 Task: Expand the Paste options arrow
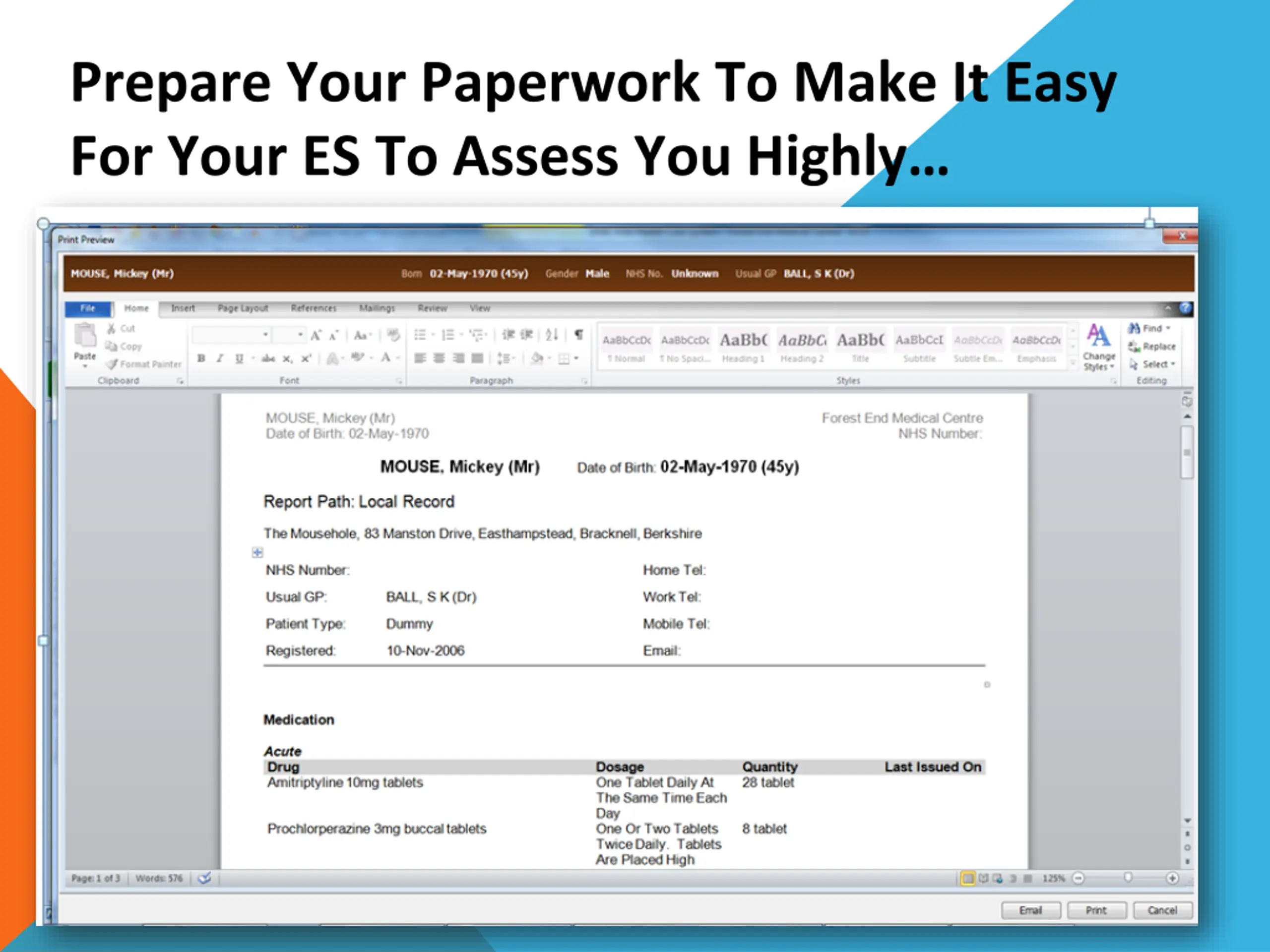coord(85,366)
